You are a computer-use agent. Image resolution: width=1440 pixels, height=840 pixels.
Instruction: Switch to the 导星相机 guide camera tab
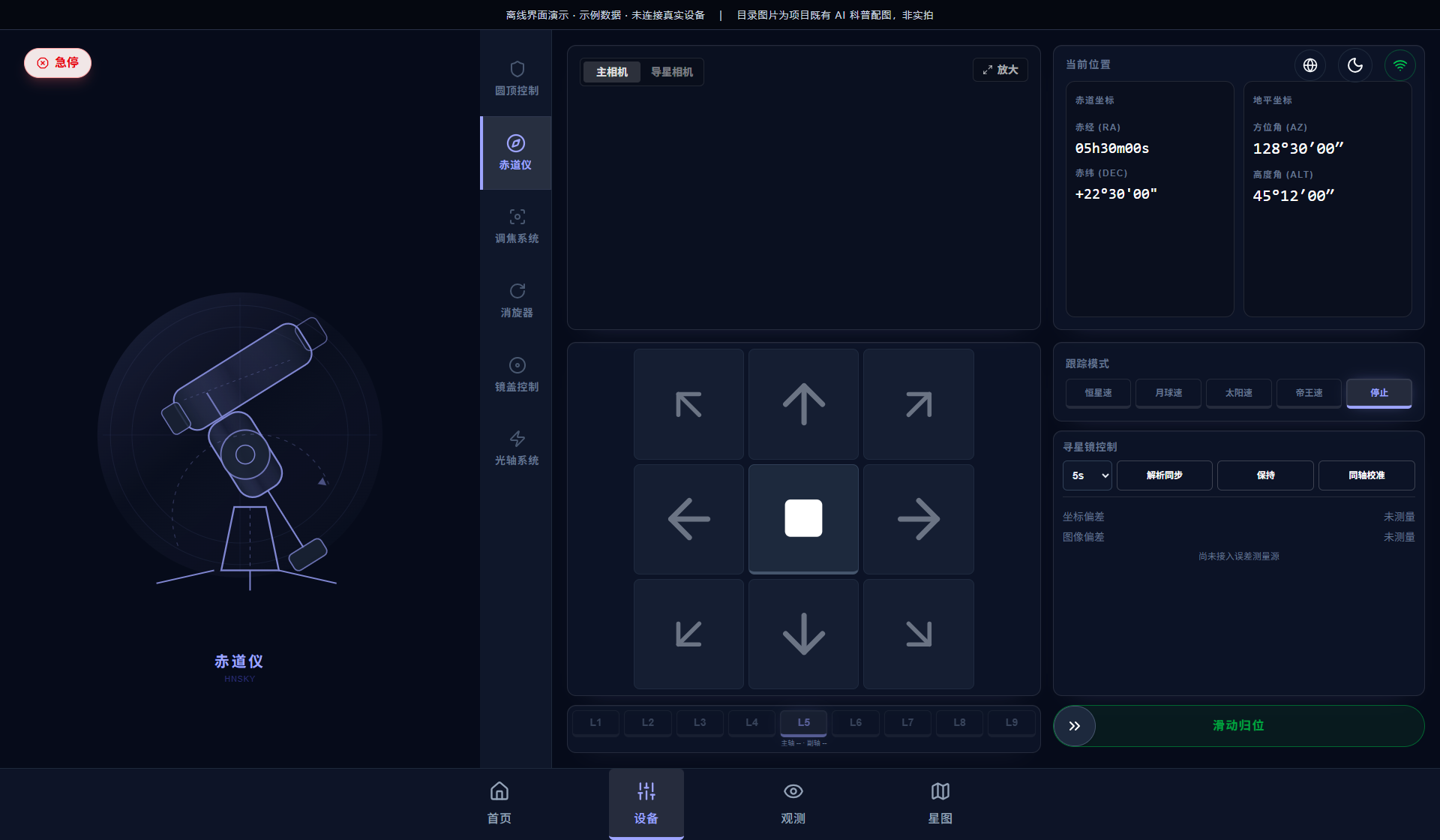672,72
